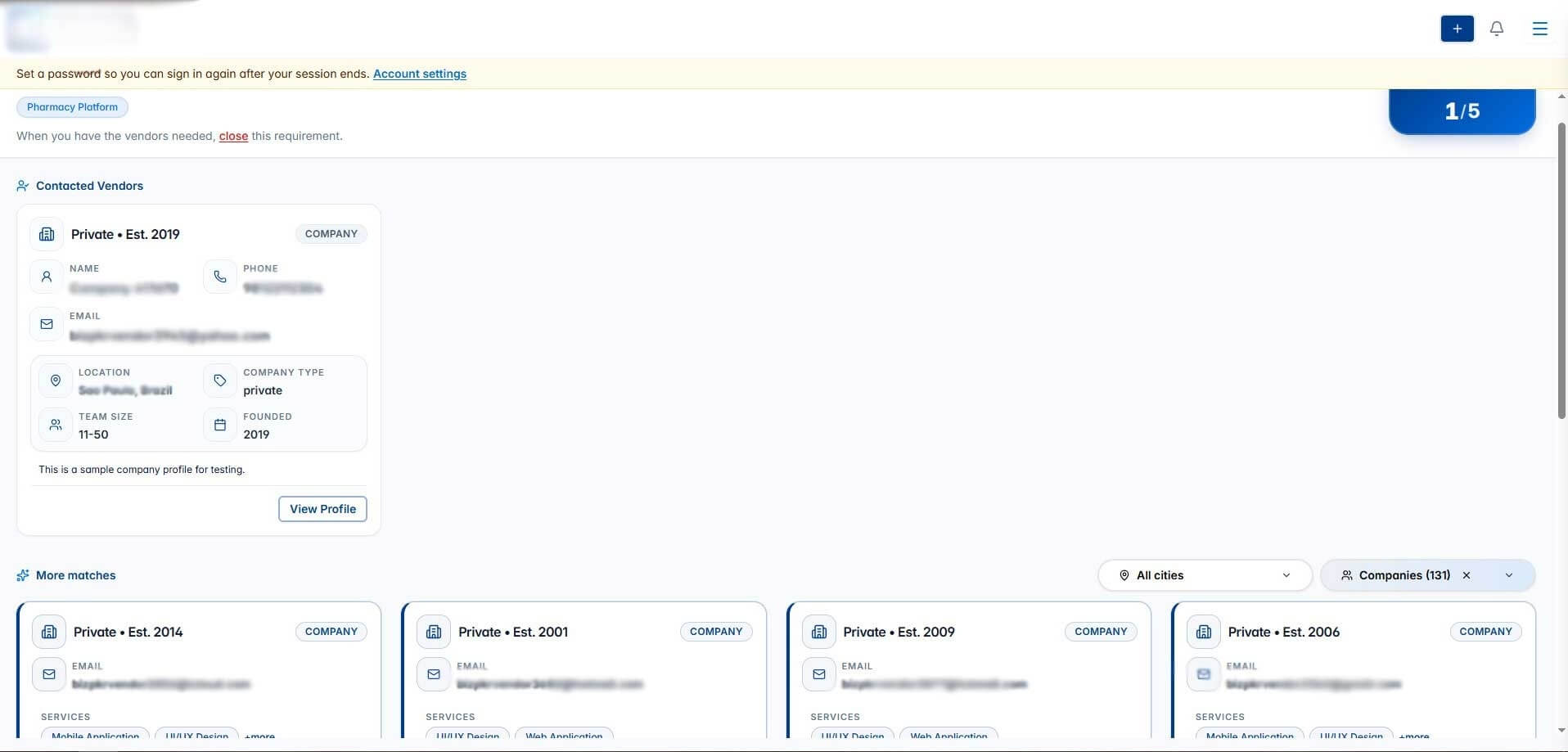The height and width of the screenshot is (752, 1568).
Task: Click the calendar icon beside FOUNDED
Action: [220, 425]
